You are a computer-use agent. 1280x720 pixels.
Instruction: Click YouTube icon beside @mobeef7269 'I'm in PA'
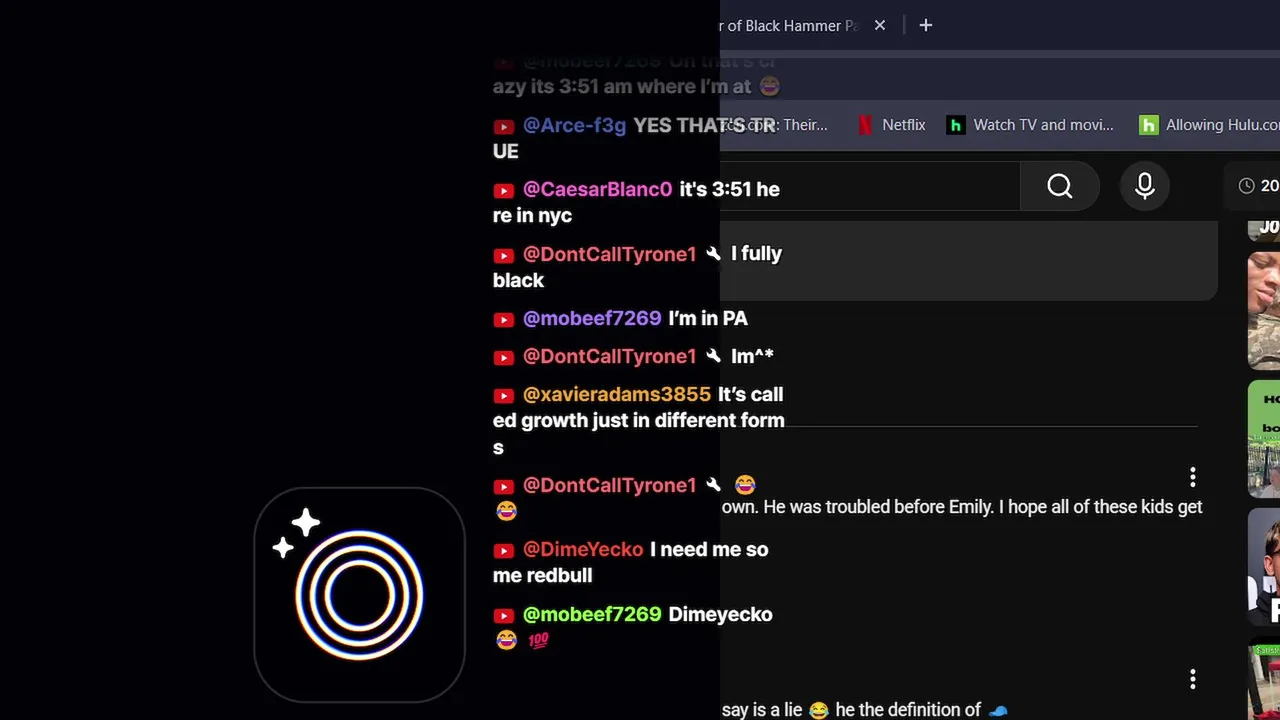504,319
